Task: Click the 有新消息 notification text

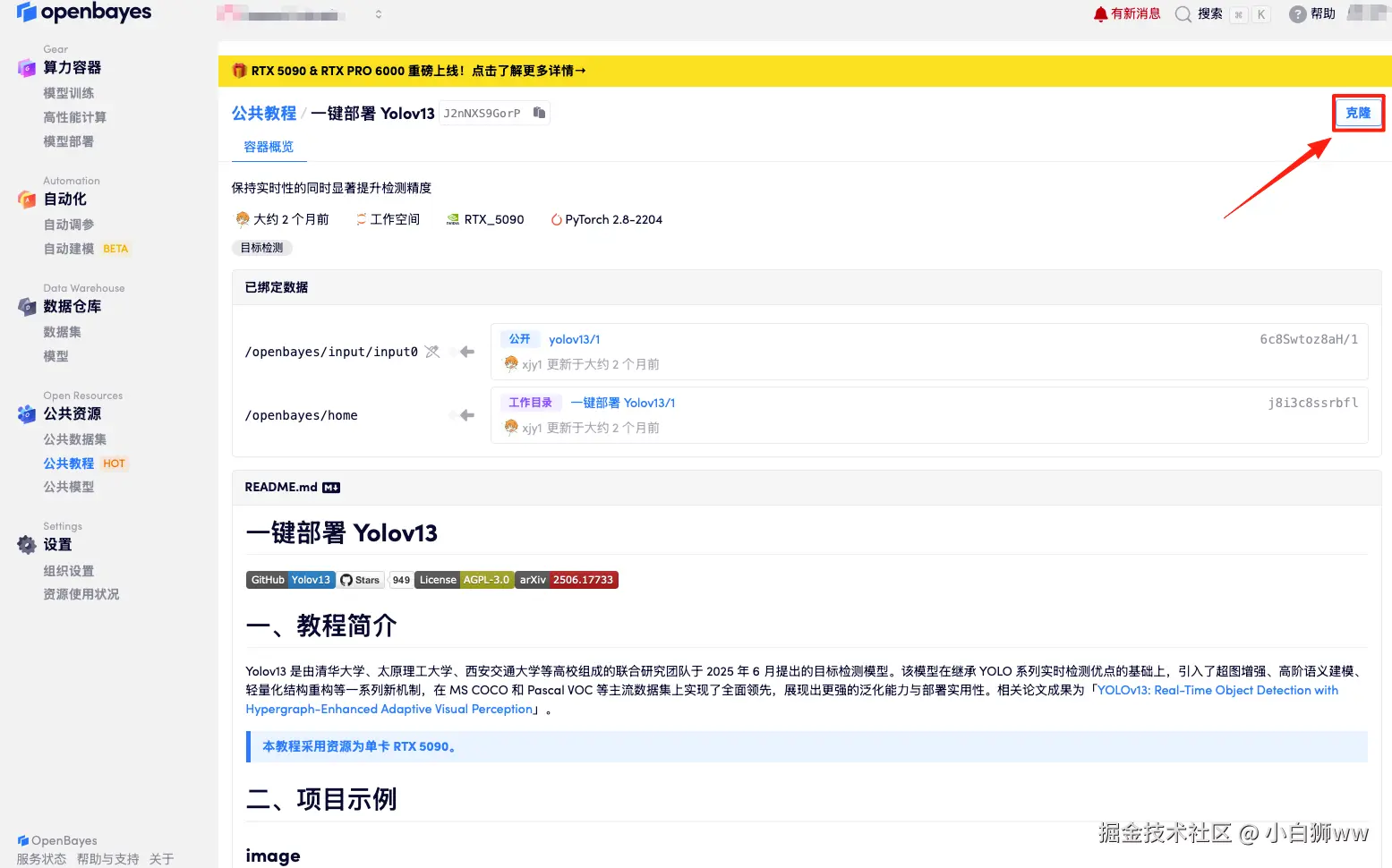Action: (x=1136, y=13)
